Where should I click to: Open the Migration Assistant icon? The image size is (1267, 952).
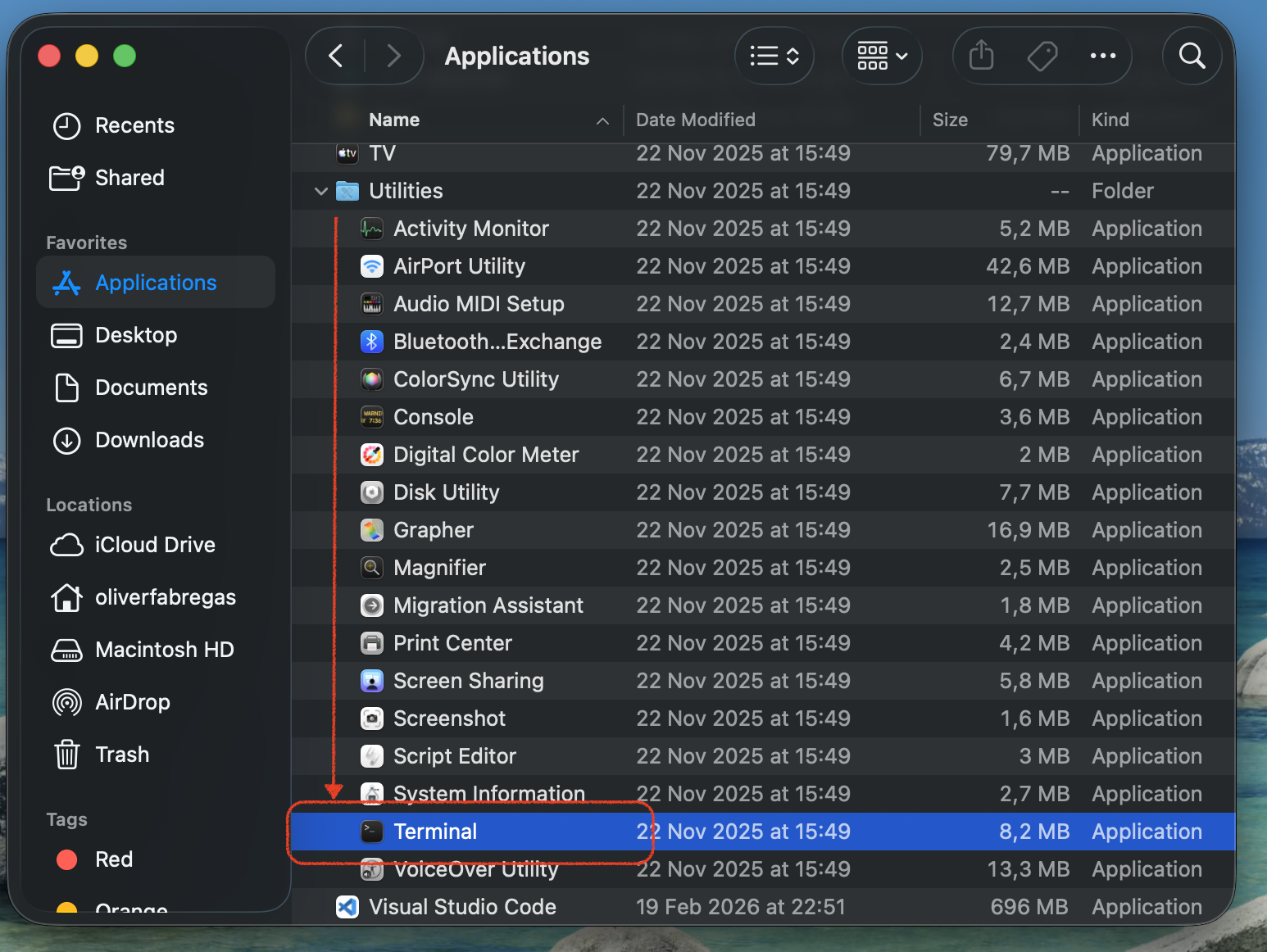pyautogui.click(x=372, y=605)
